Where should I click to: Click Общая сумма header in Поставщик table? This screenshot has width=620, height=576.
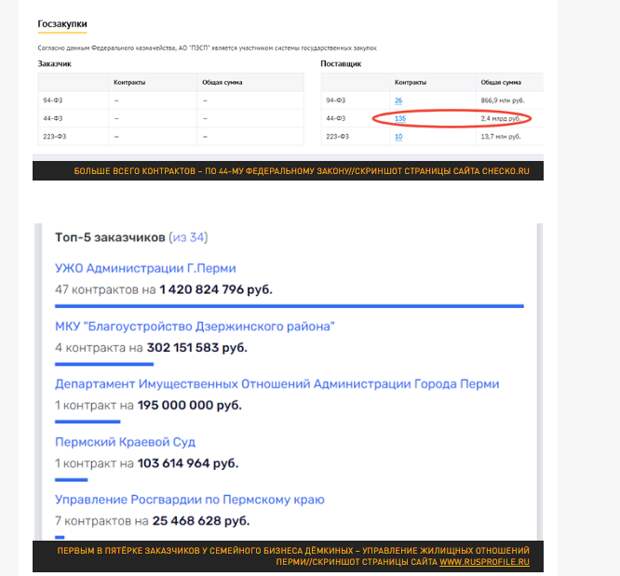coord(501,82)
